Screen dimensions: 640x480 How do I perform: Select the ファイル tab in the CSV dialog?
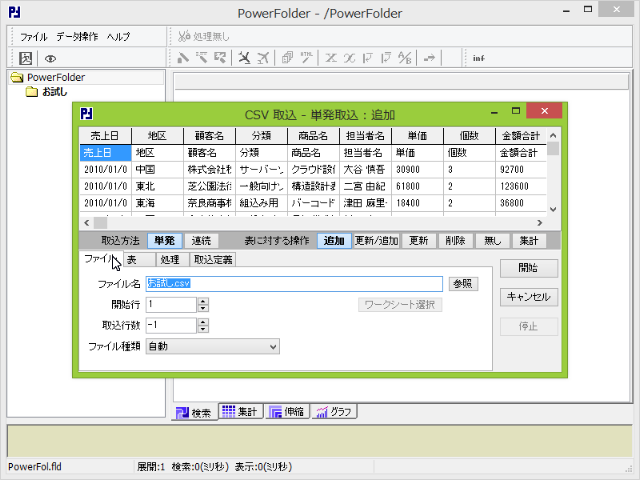[x=100, y=259]
